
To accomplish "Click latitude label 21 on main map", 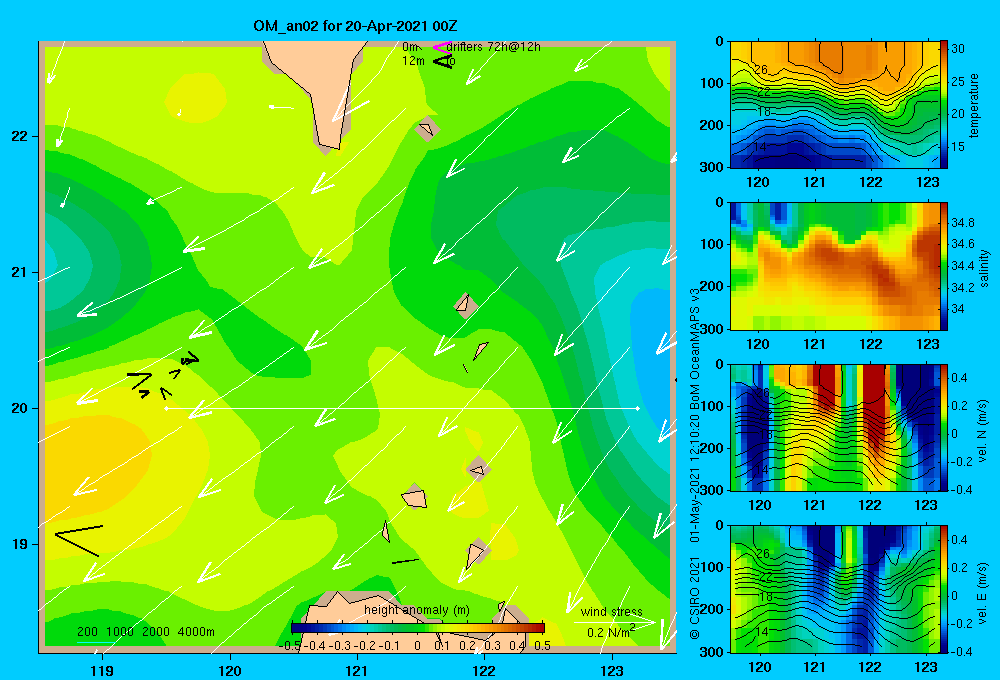I will [19, 272].
